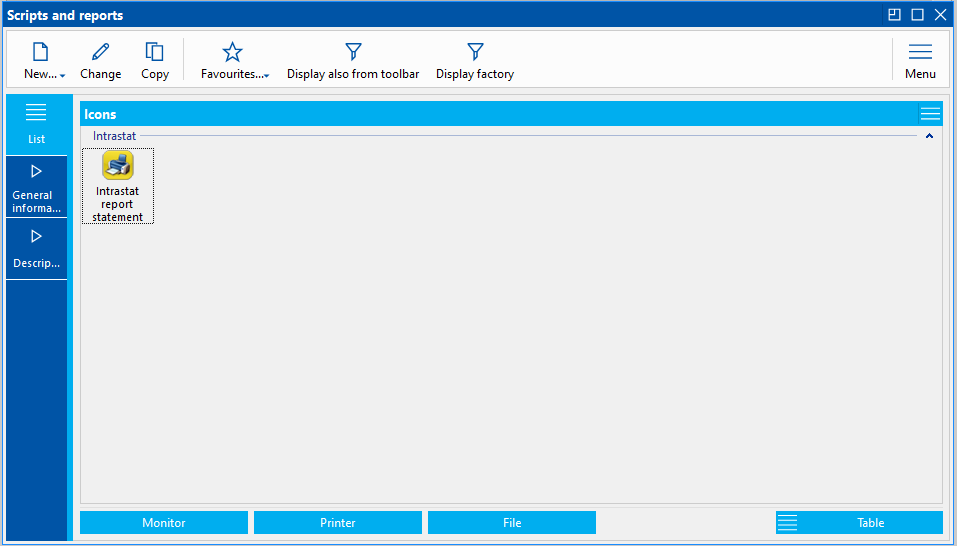Click the File button
The image size is (957, 546).
[x=512, y=523]
